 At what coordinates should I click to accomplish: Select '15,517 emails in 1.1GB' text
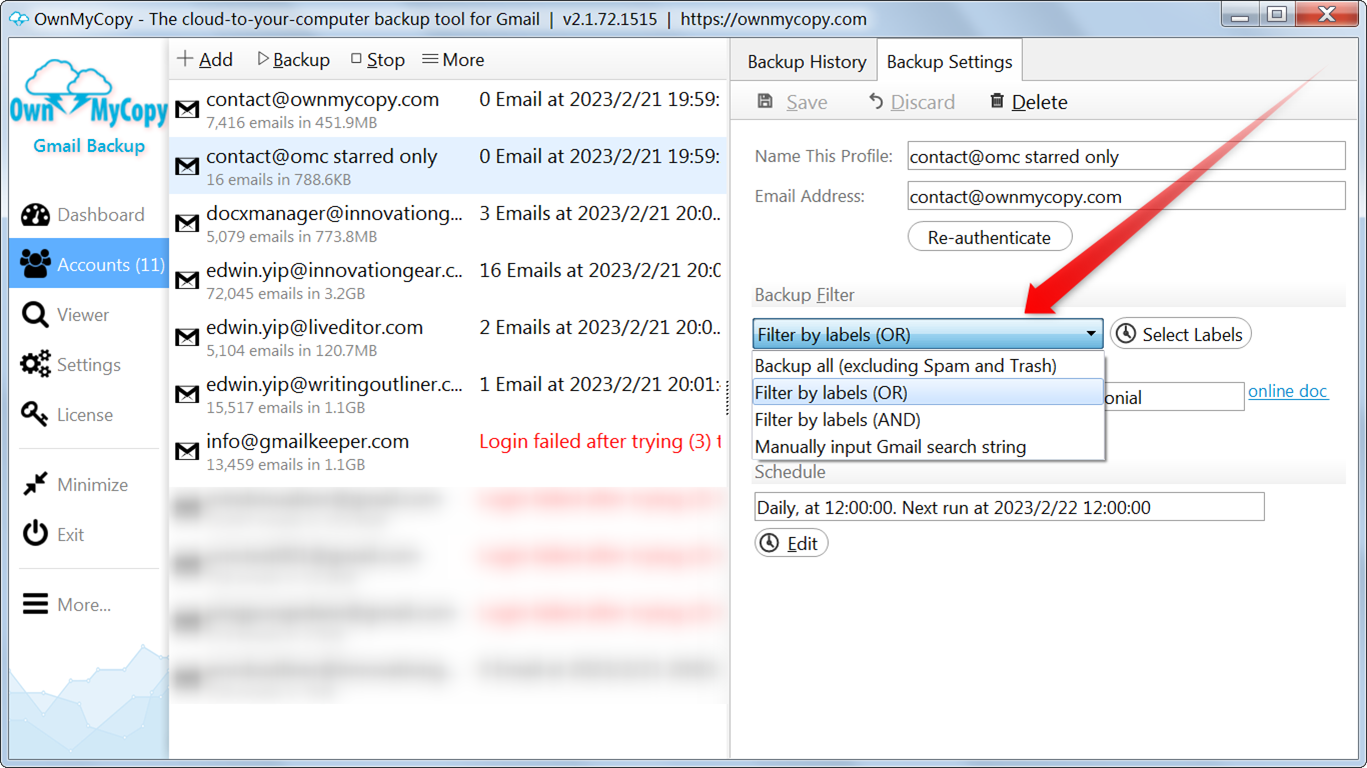tap(286, 407)
